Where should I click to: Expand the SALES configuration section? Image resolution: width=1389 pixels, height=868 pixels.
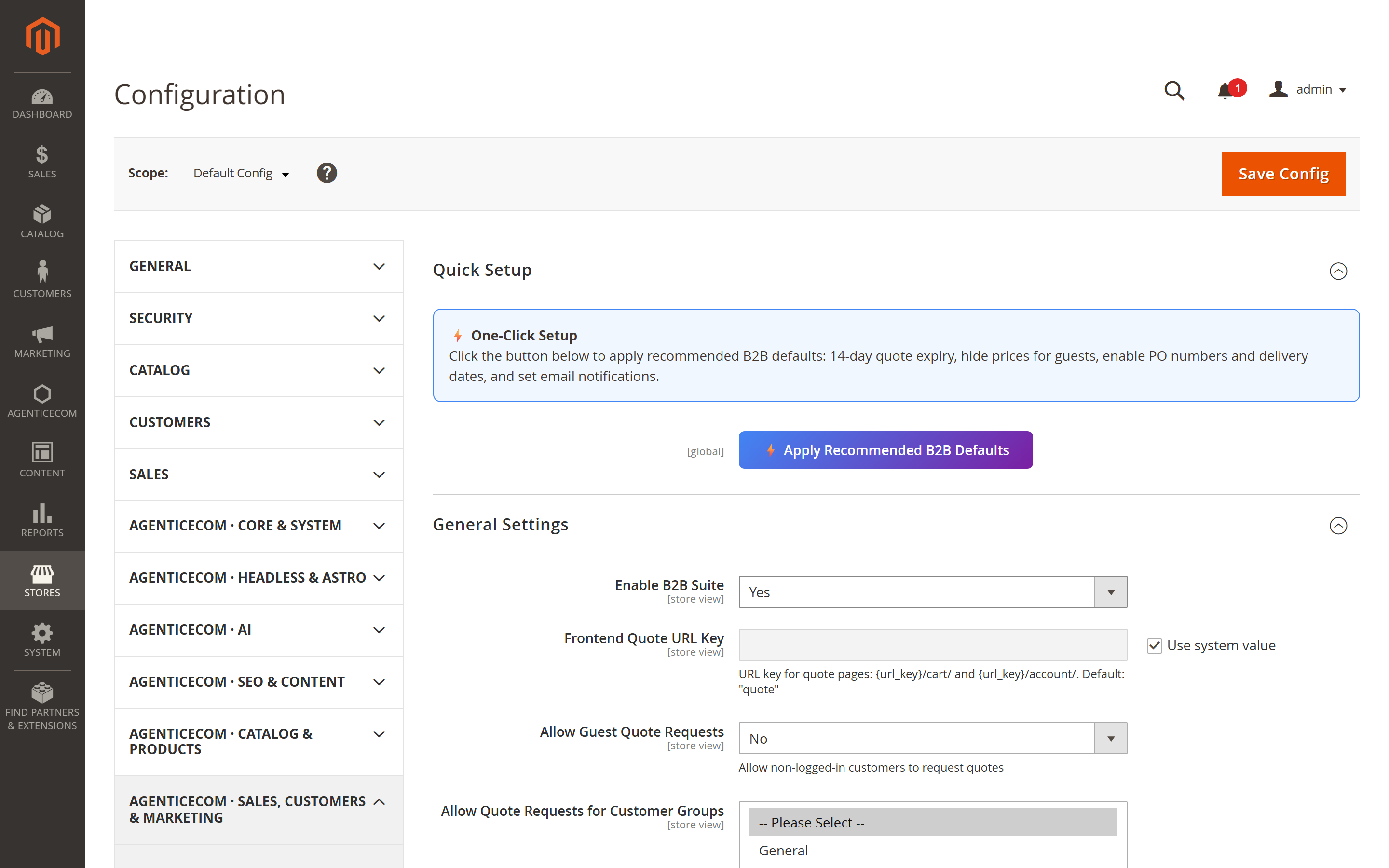tap(259, 474)
